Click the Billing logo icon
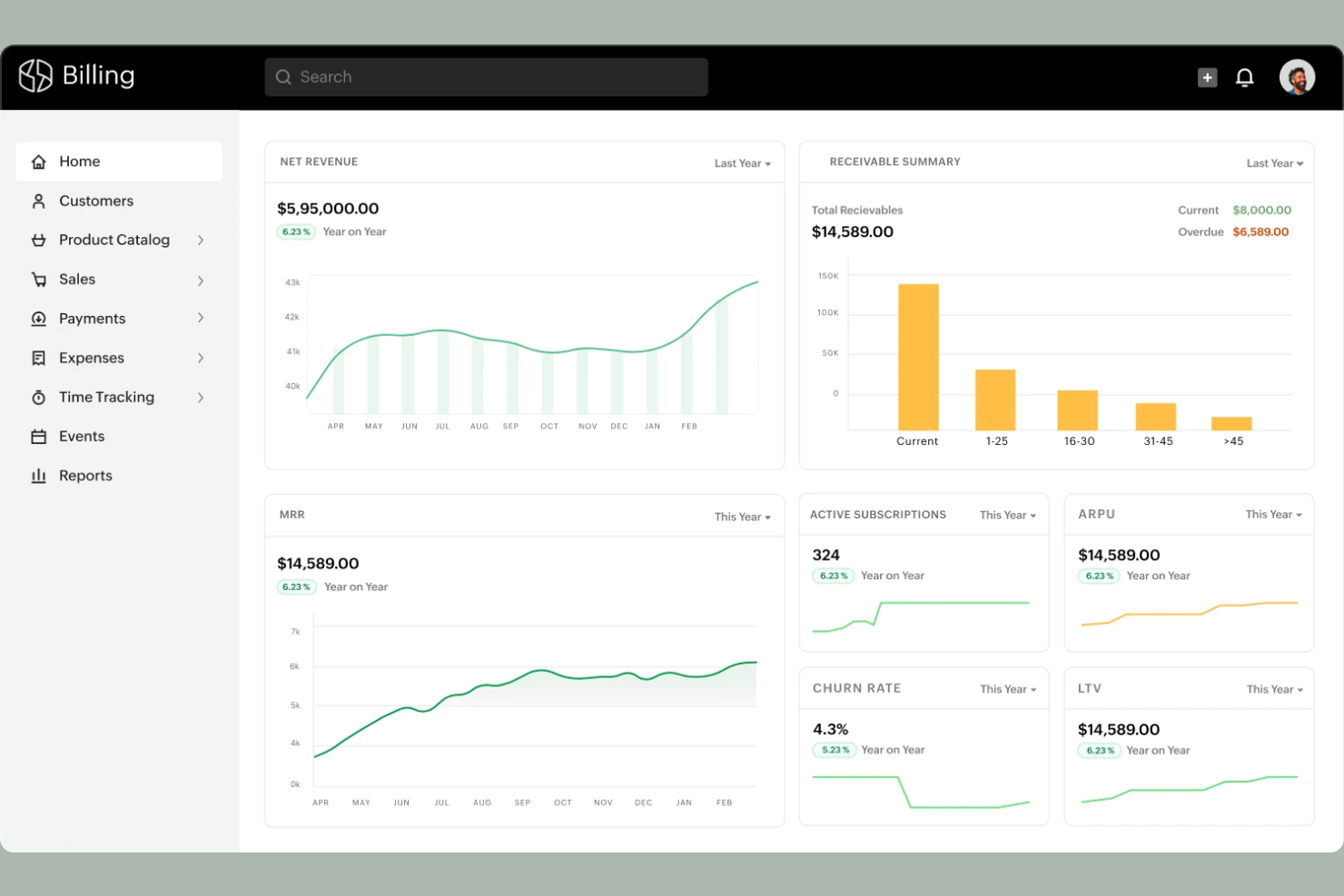 (36, 76)
